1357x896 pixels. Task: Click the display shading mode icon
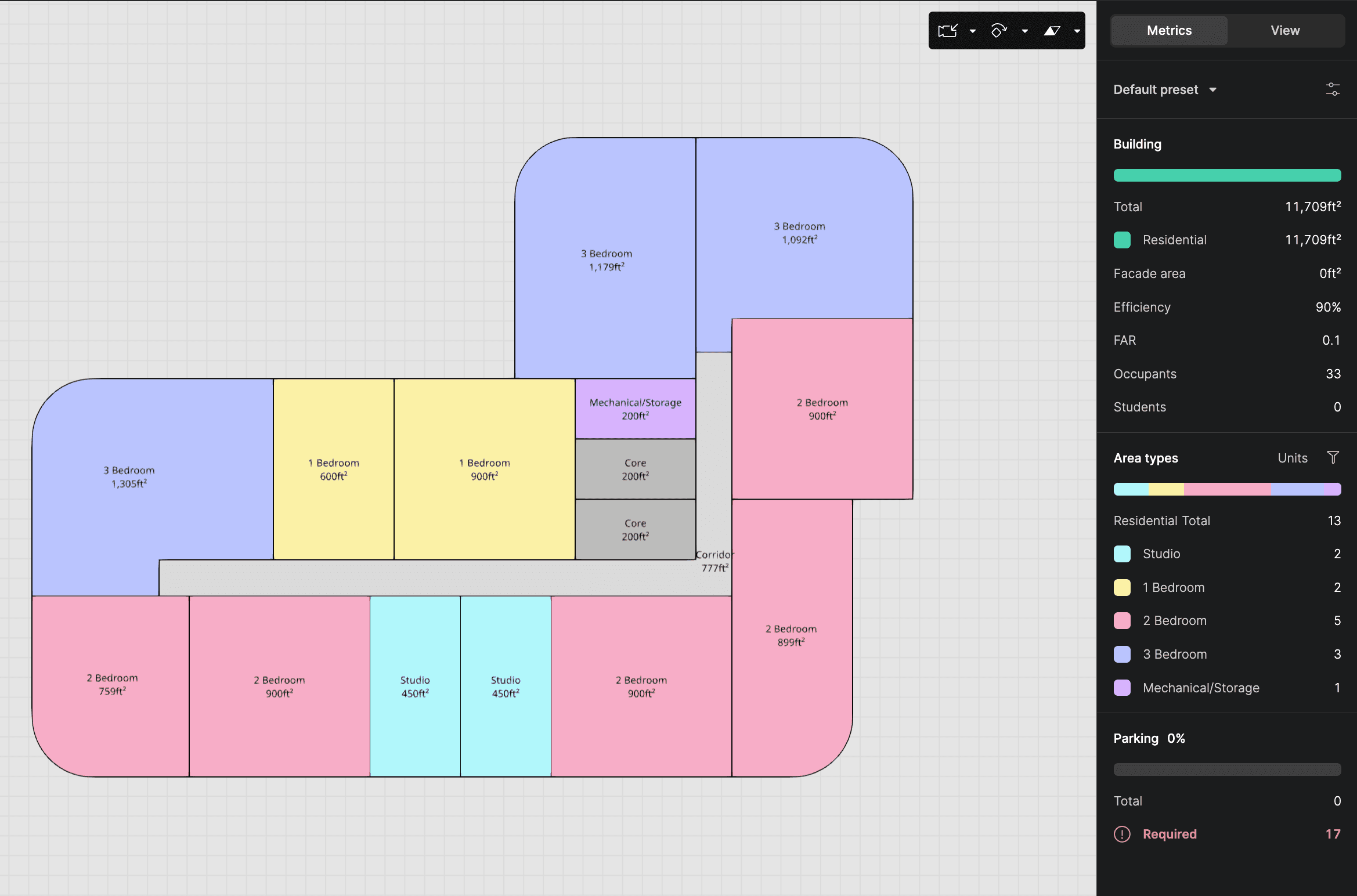pyautogui.click(x=1052, y=31)
